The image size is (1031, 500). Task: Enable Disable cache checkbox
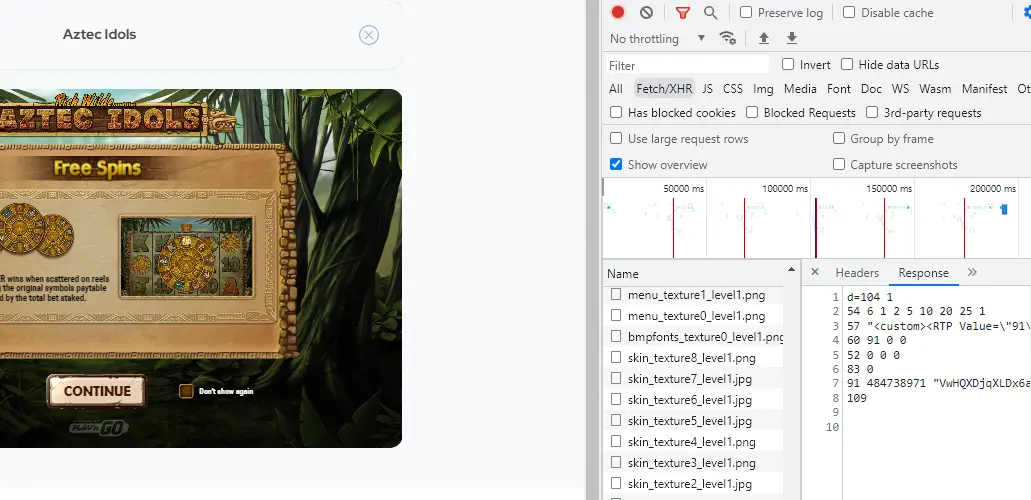(849, 12)
